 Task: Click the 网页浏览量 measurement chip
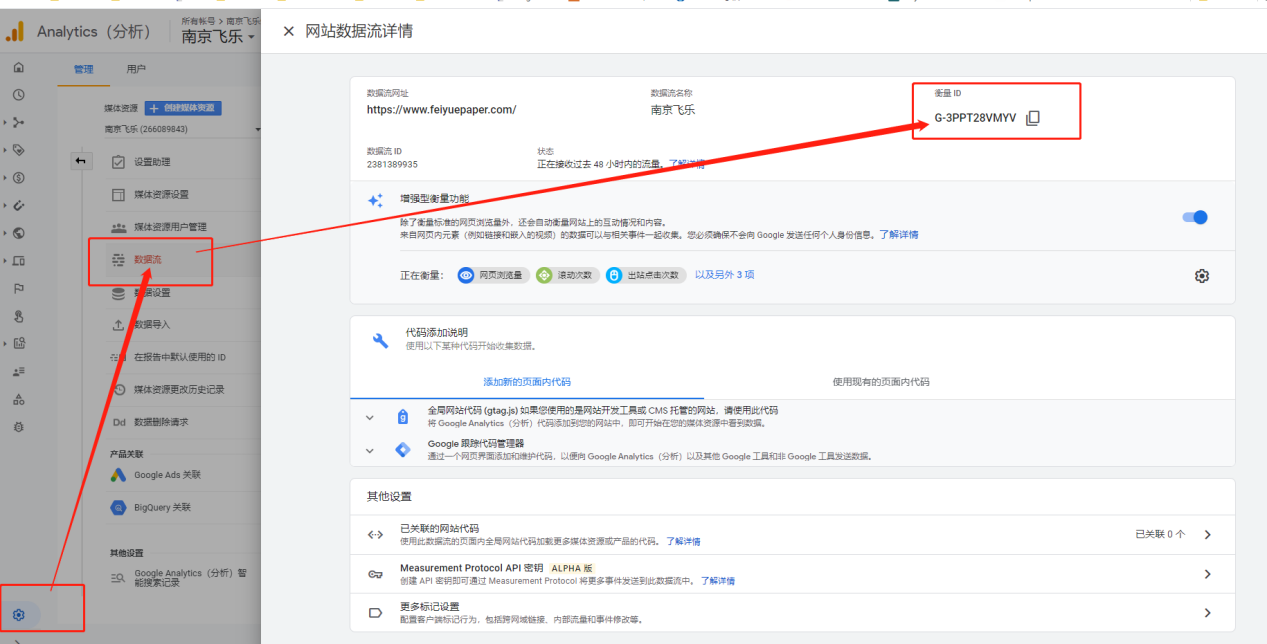coord(492,275)
